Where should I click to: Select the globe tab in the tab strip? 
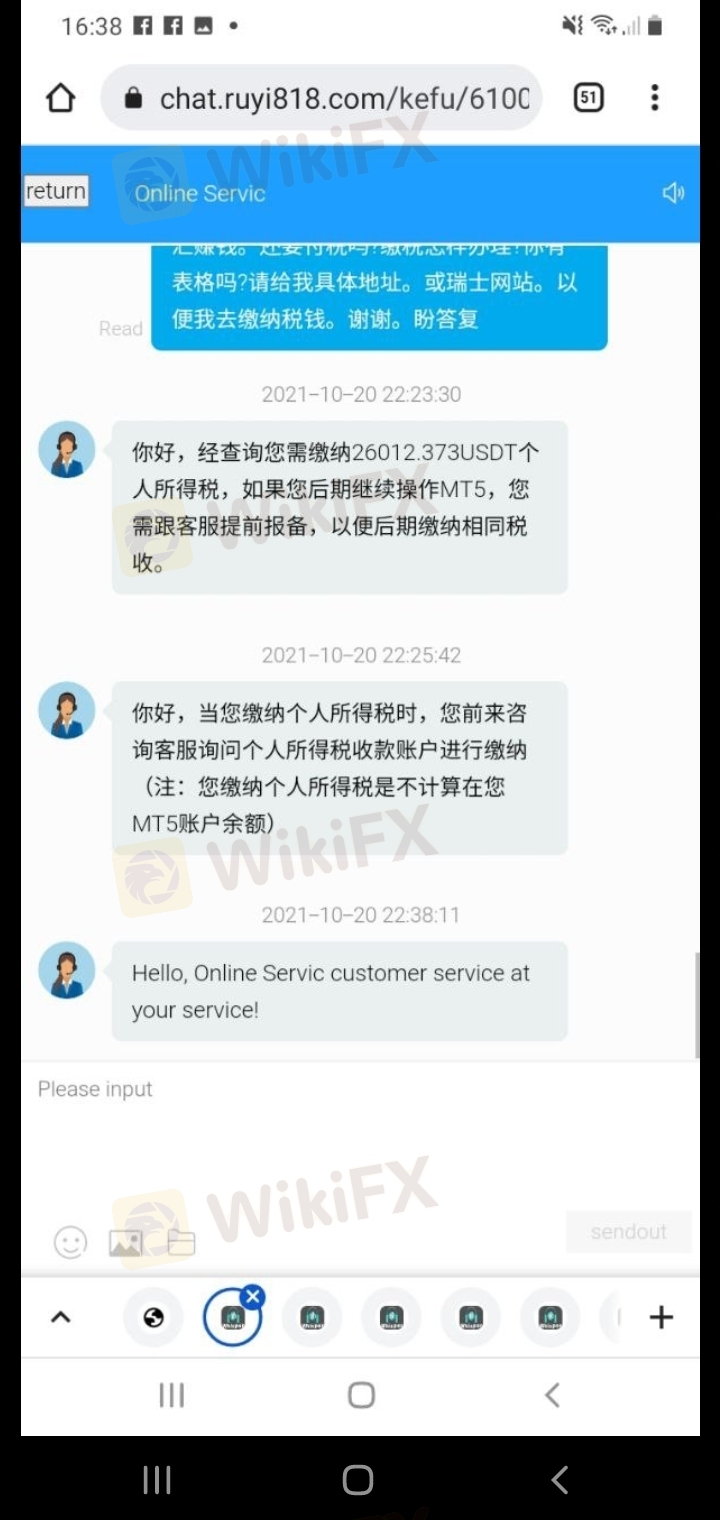coord(153,1317)
